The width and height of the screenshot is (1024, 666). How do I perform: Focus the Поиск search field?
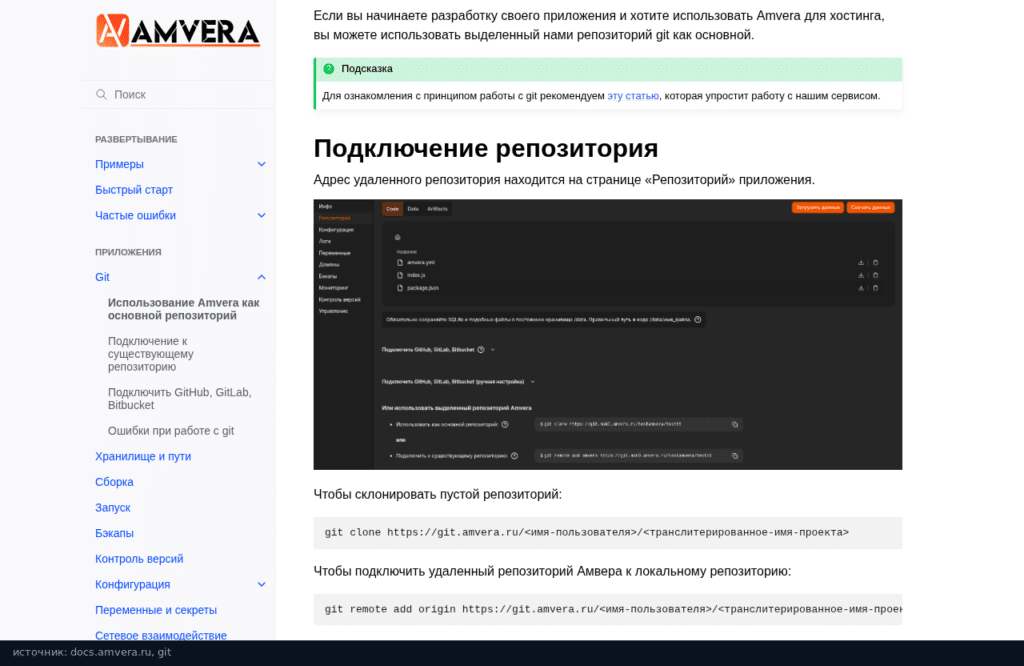[178, 95]
